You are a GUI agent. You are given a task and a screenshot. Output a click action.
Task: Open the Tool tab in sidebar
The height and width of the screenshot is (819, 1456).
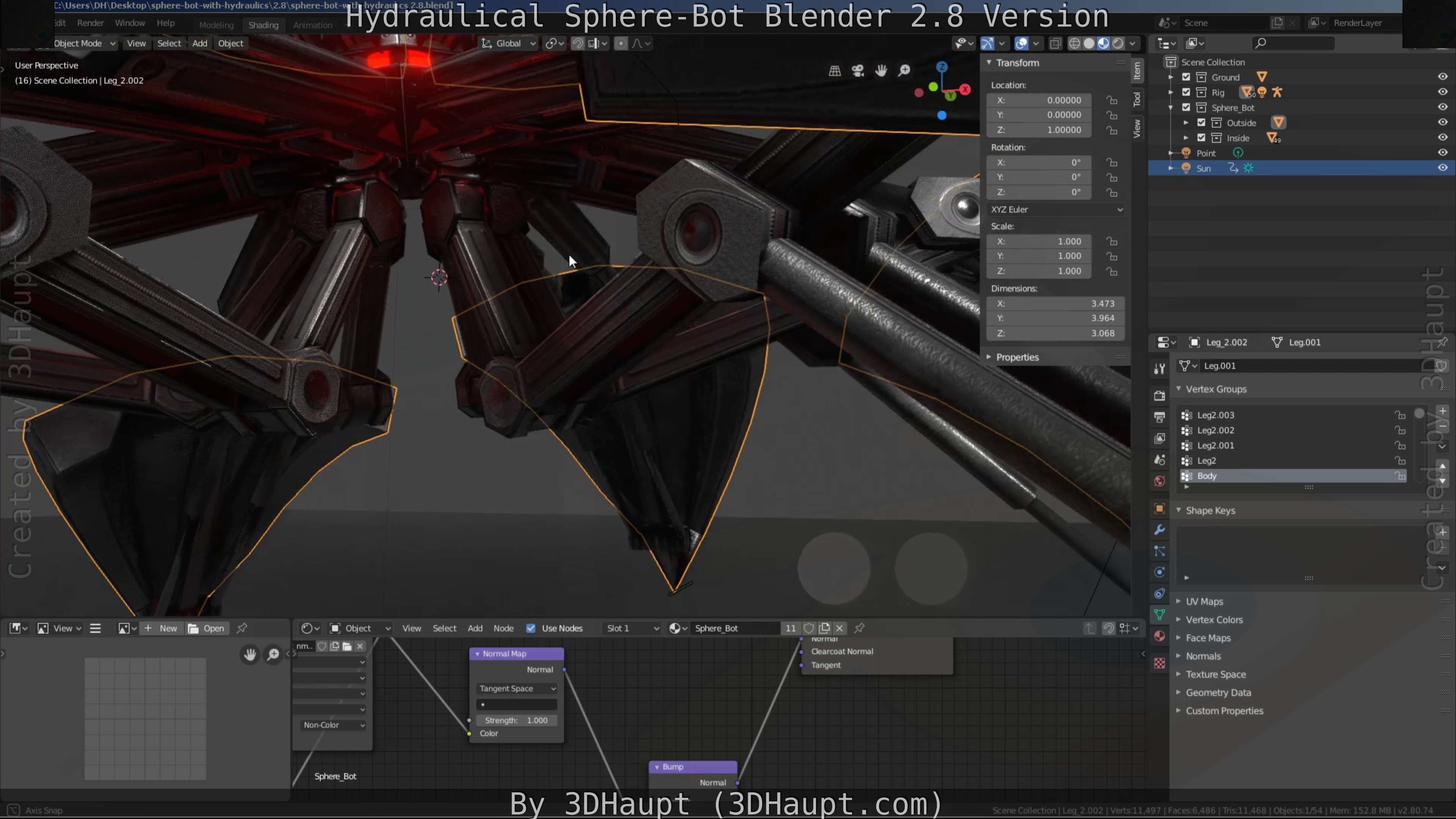[1137, 99]
